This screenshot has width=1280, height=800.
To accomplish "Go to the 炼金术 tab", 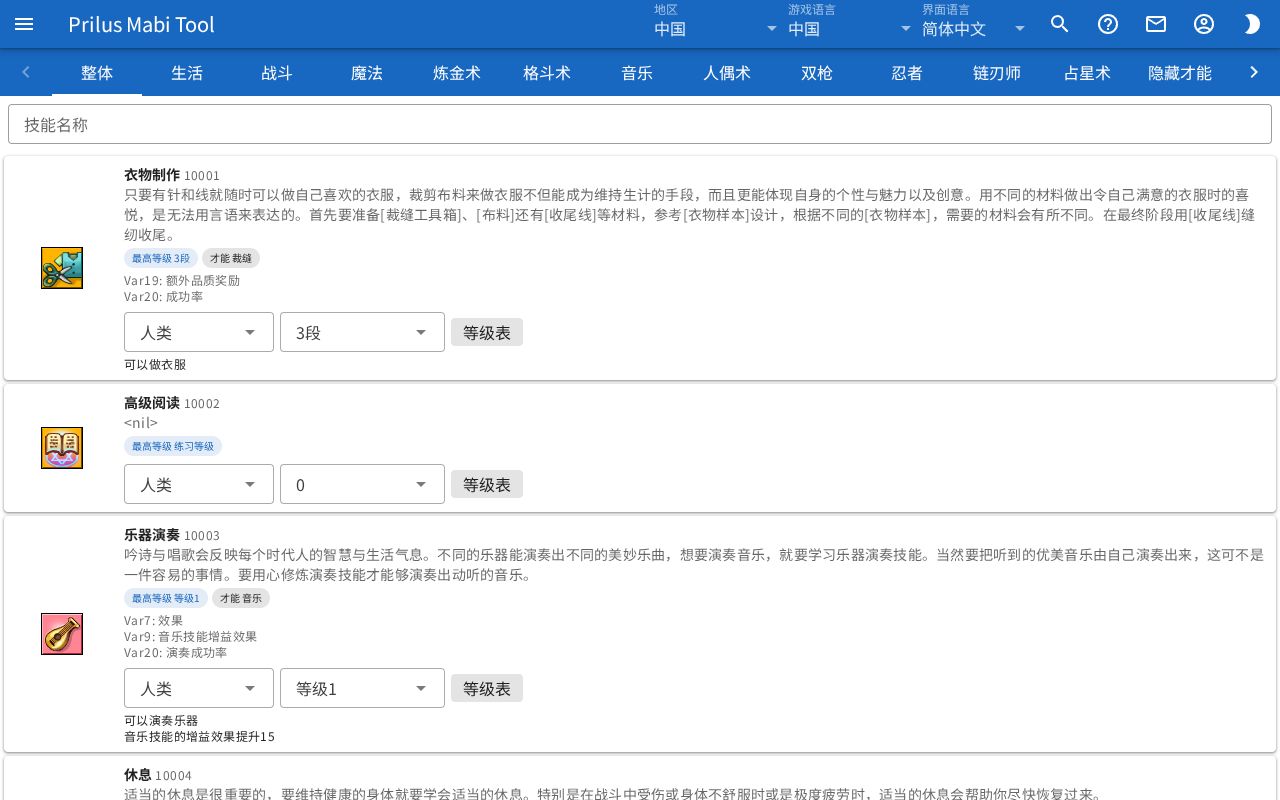I will [x=457, y=72].
